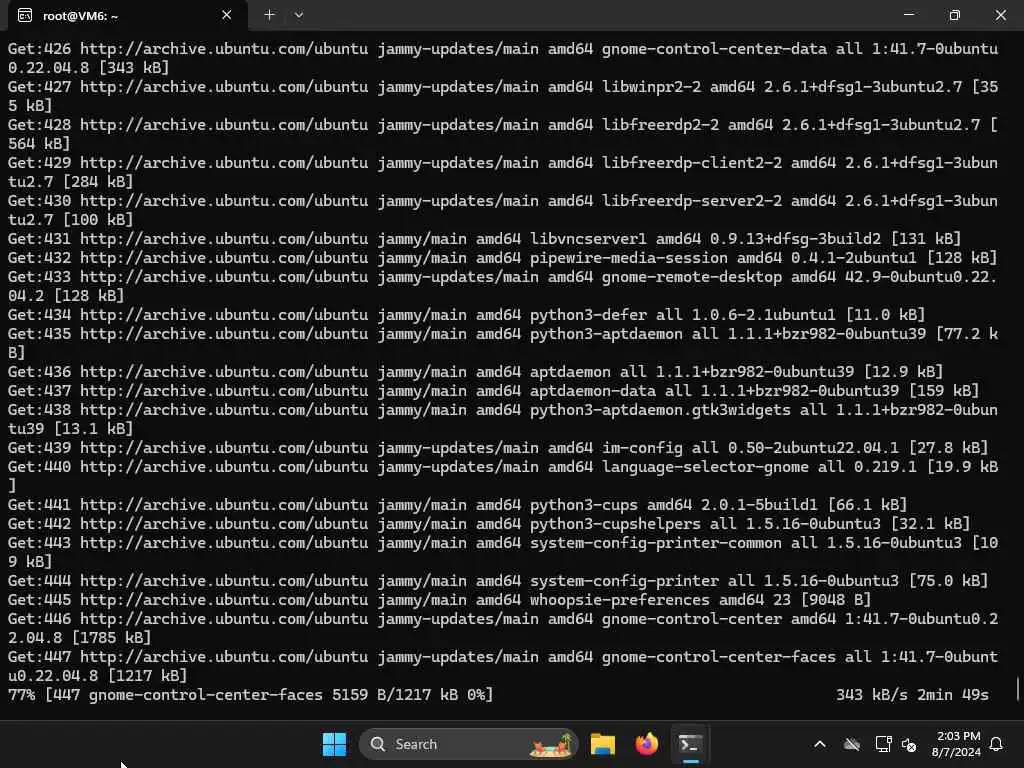The height and width of the screenshot is (768, 1024).
Task: Click Get:429 libfreerdp-client2-2 line
Action: click(503, 172)
